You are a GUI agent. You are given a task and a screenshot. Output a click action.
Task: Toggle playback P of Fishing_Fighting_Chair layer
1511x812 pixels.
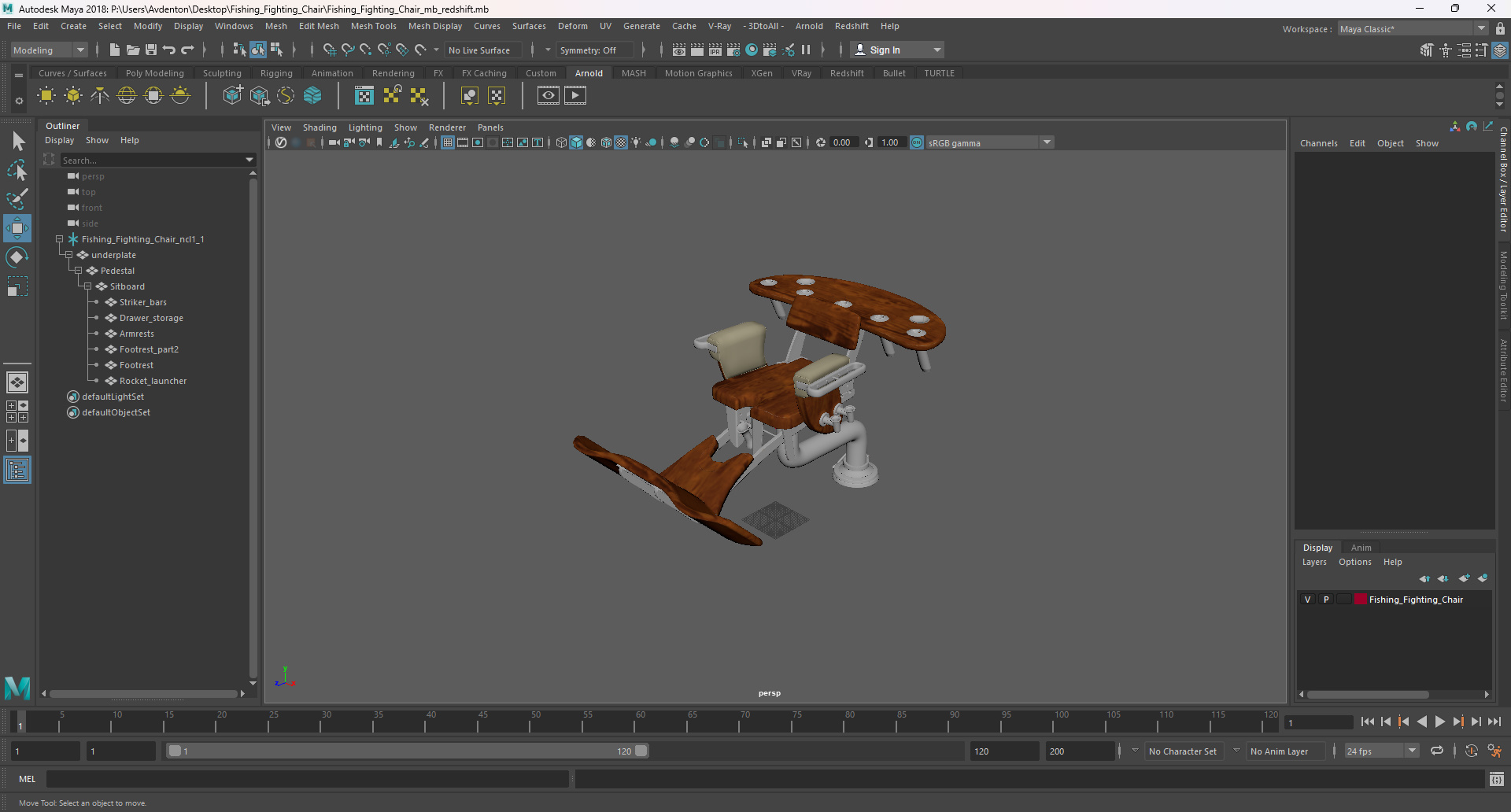[1326, 600]
